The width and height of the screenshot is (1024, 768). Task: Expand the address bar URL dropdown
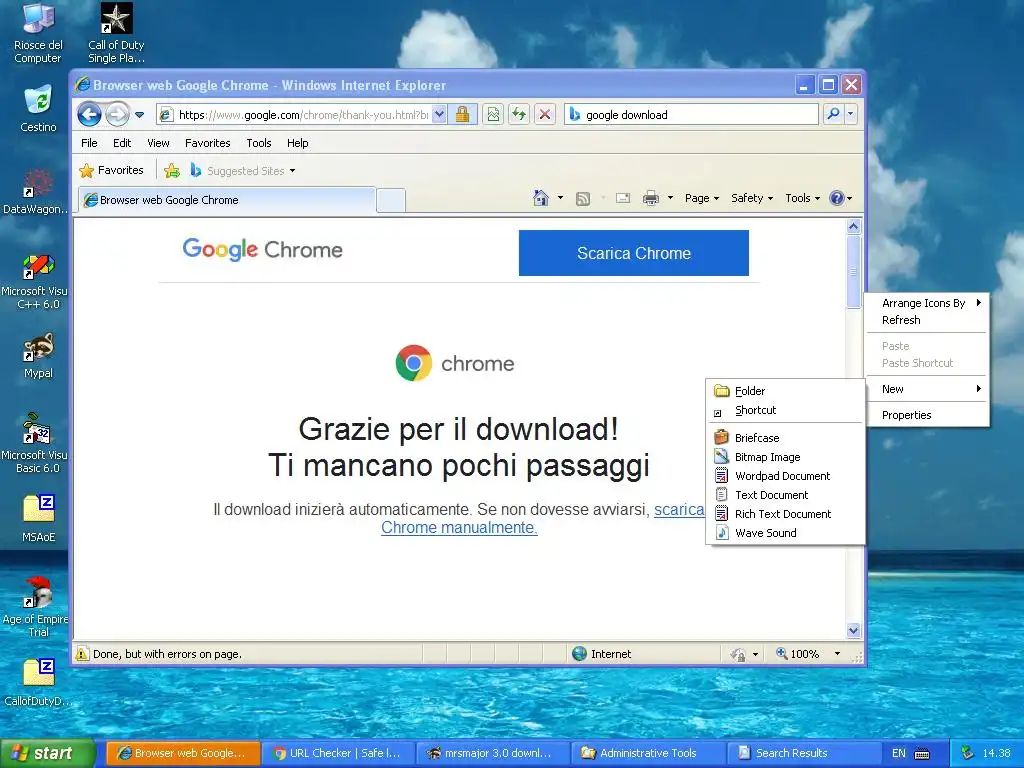[x=440, y=115]
